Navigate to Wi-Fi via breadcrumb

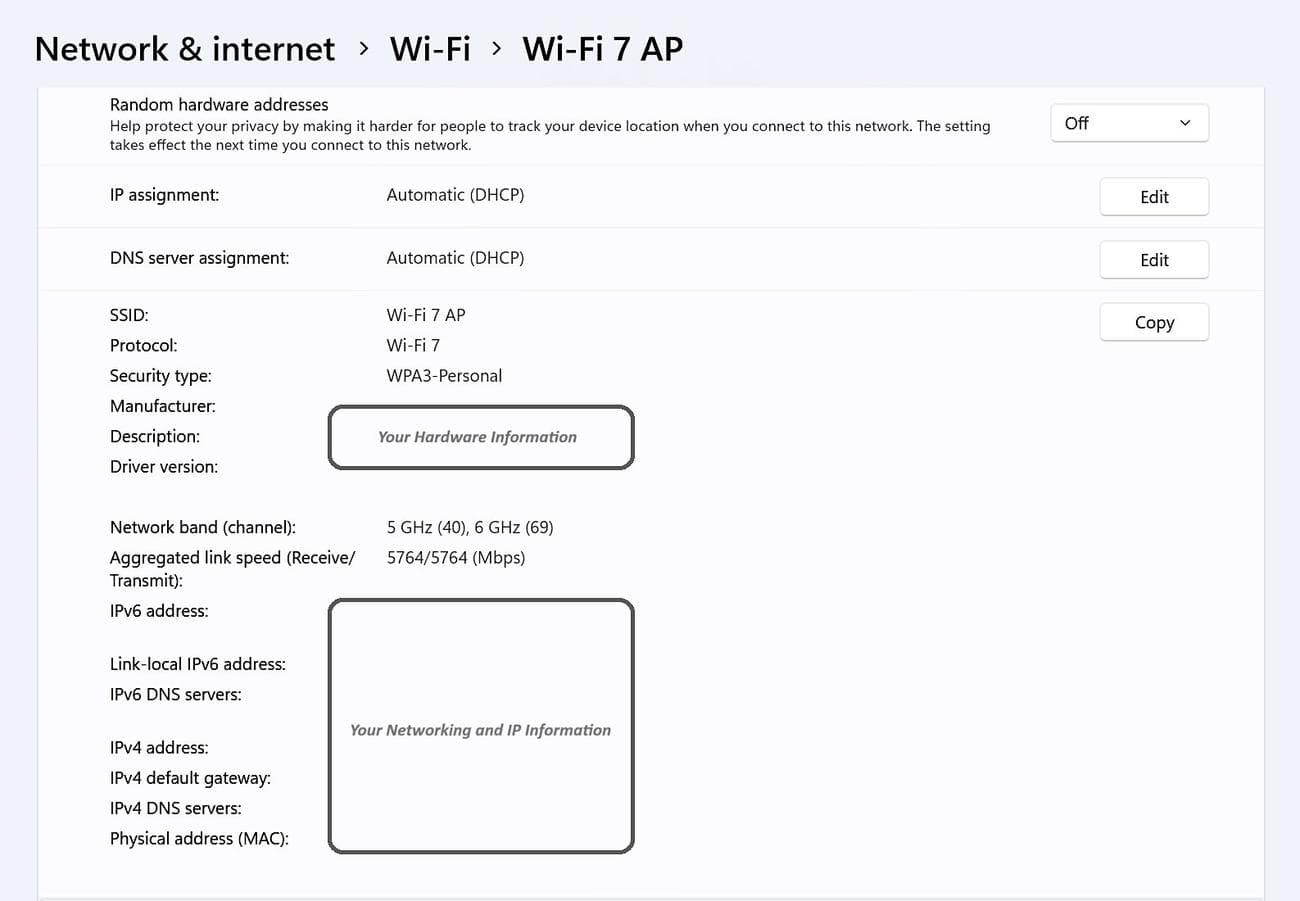click(x=429, y=48)
